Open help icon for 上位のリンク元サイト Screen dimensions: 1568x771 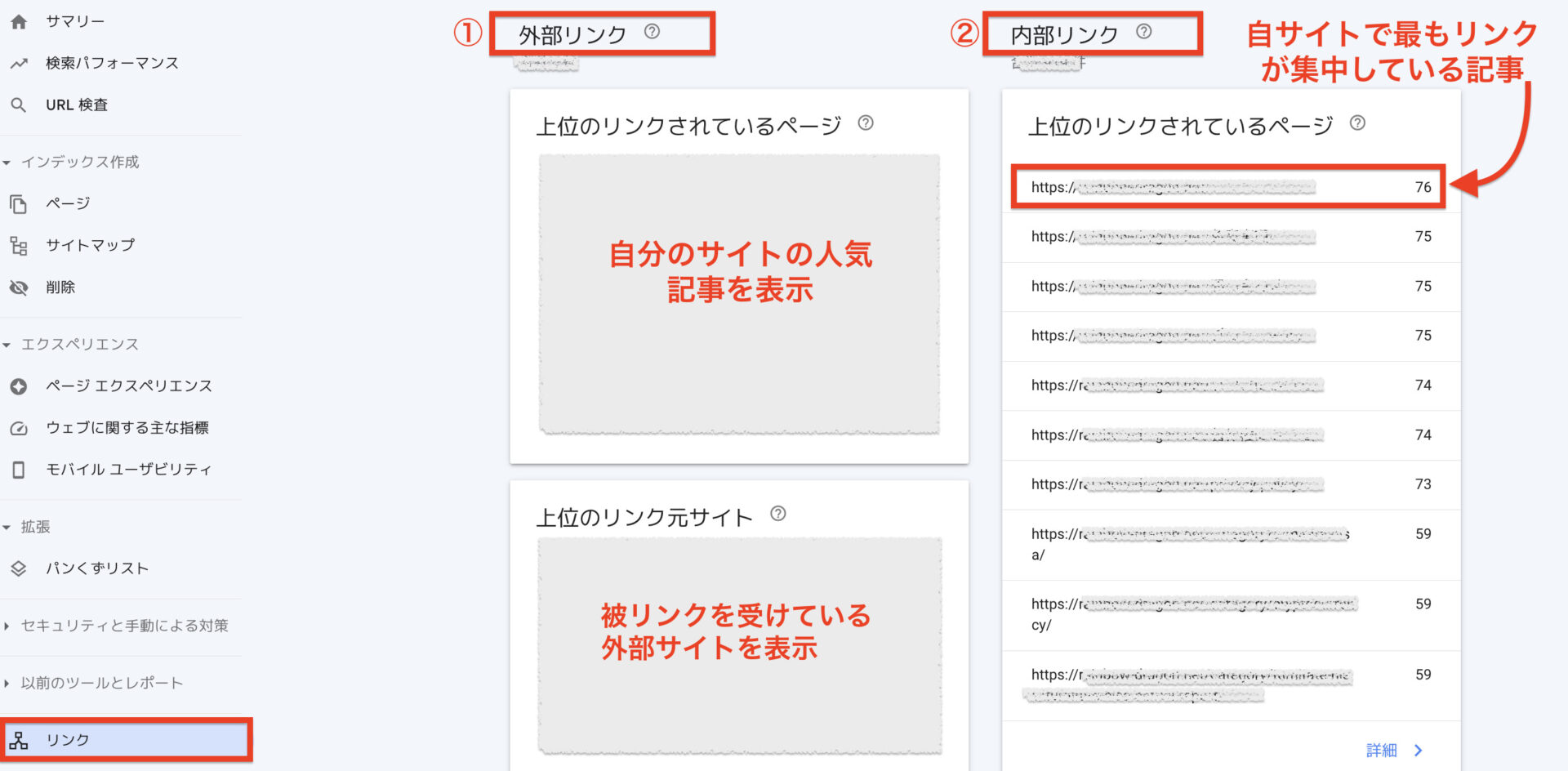pyautogui.click(x=778, y=515)
